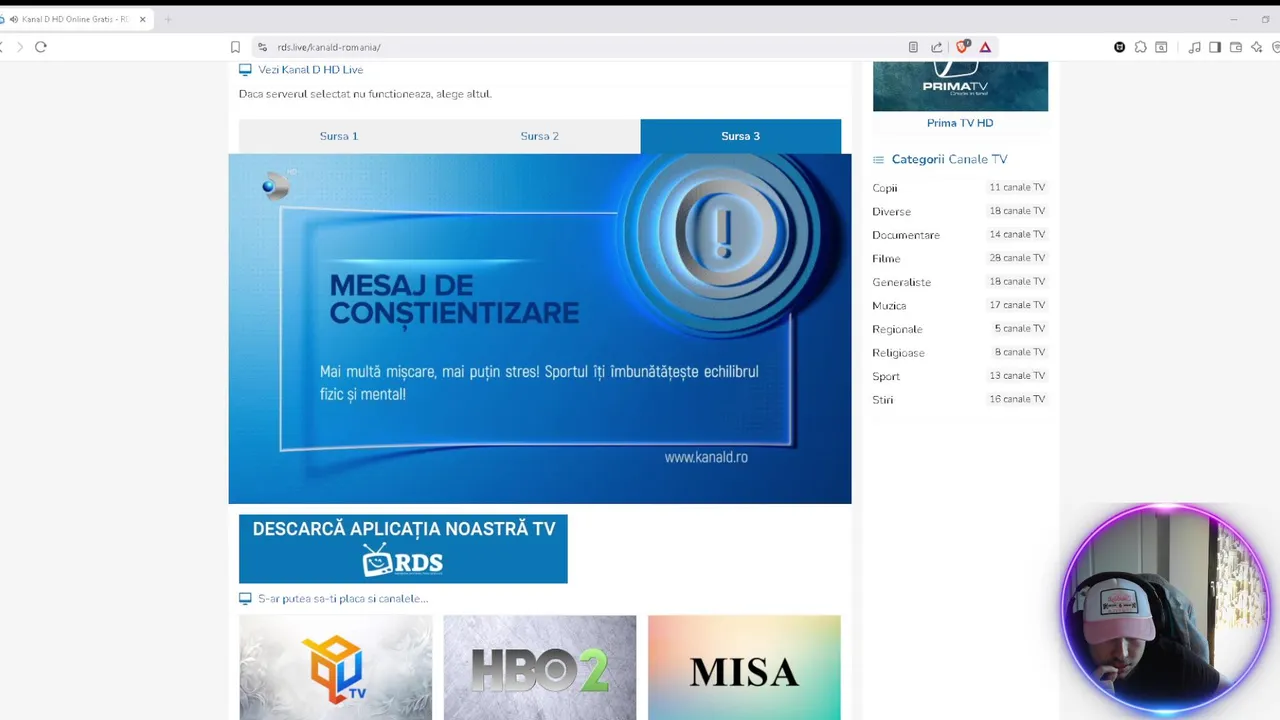Screen dimensions: 1280x720
Task: Open the media control music note icon
Action: click(x=1194, y=47)
